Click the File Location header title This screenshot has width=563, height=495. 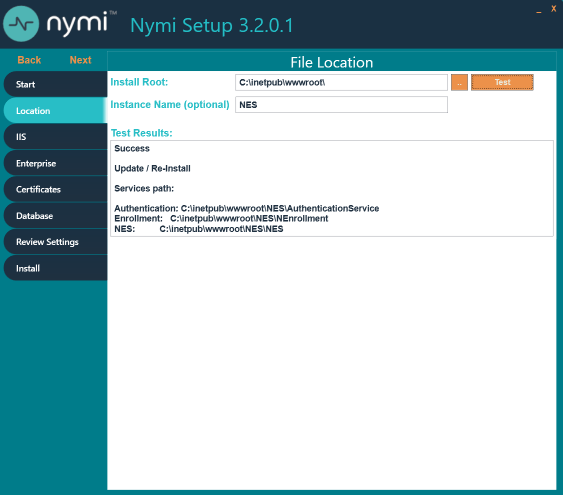[x=331, y=62]
